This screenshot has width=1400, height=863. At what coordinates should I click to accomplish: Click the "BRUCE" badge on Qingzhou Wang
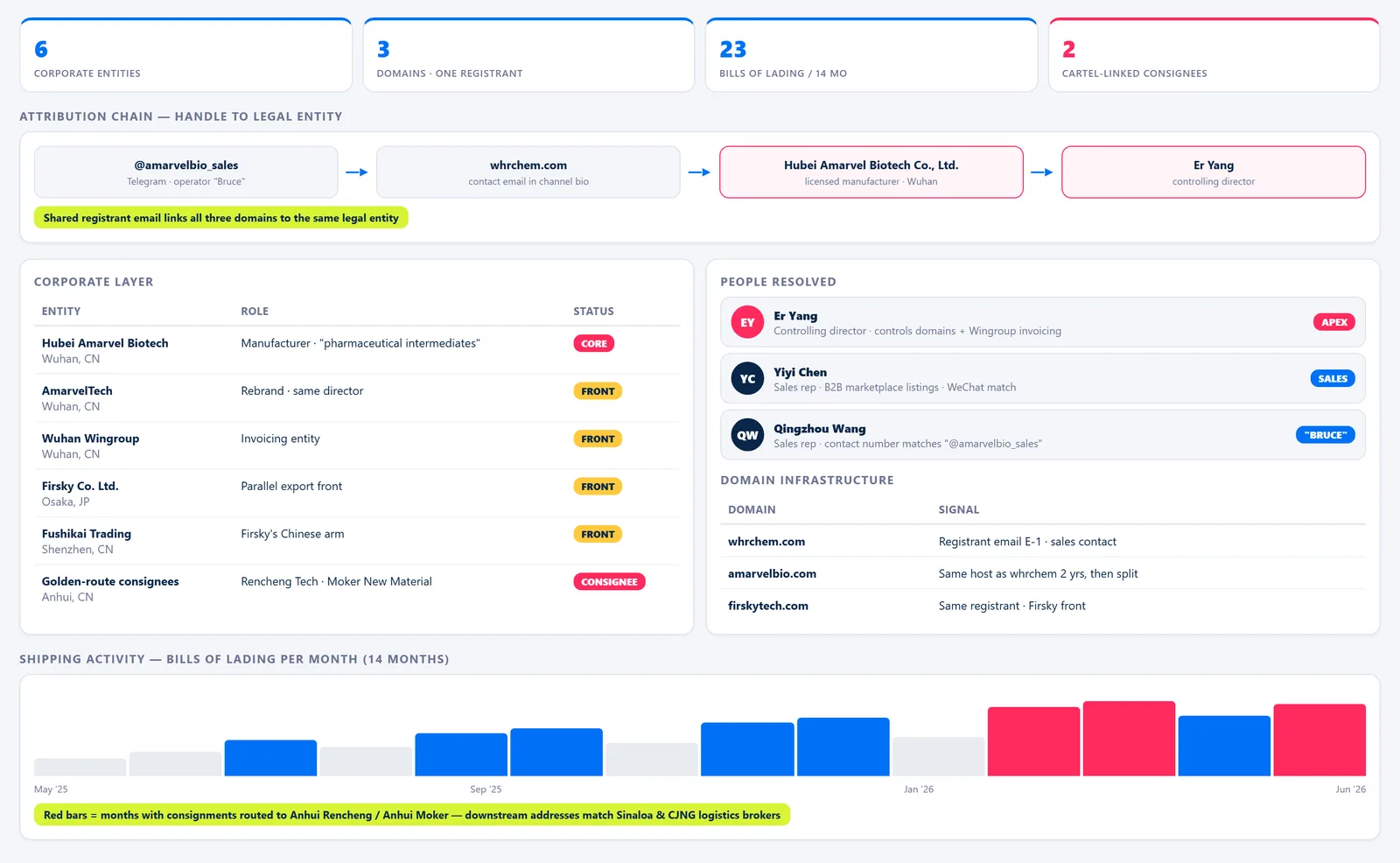click(x=1325, y=435)
